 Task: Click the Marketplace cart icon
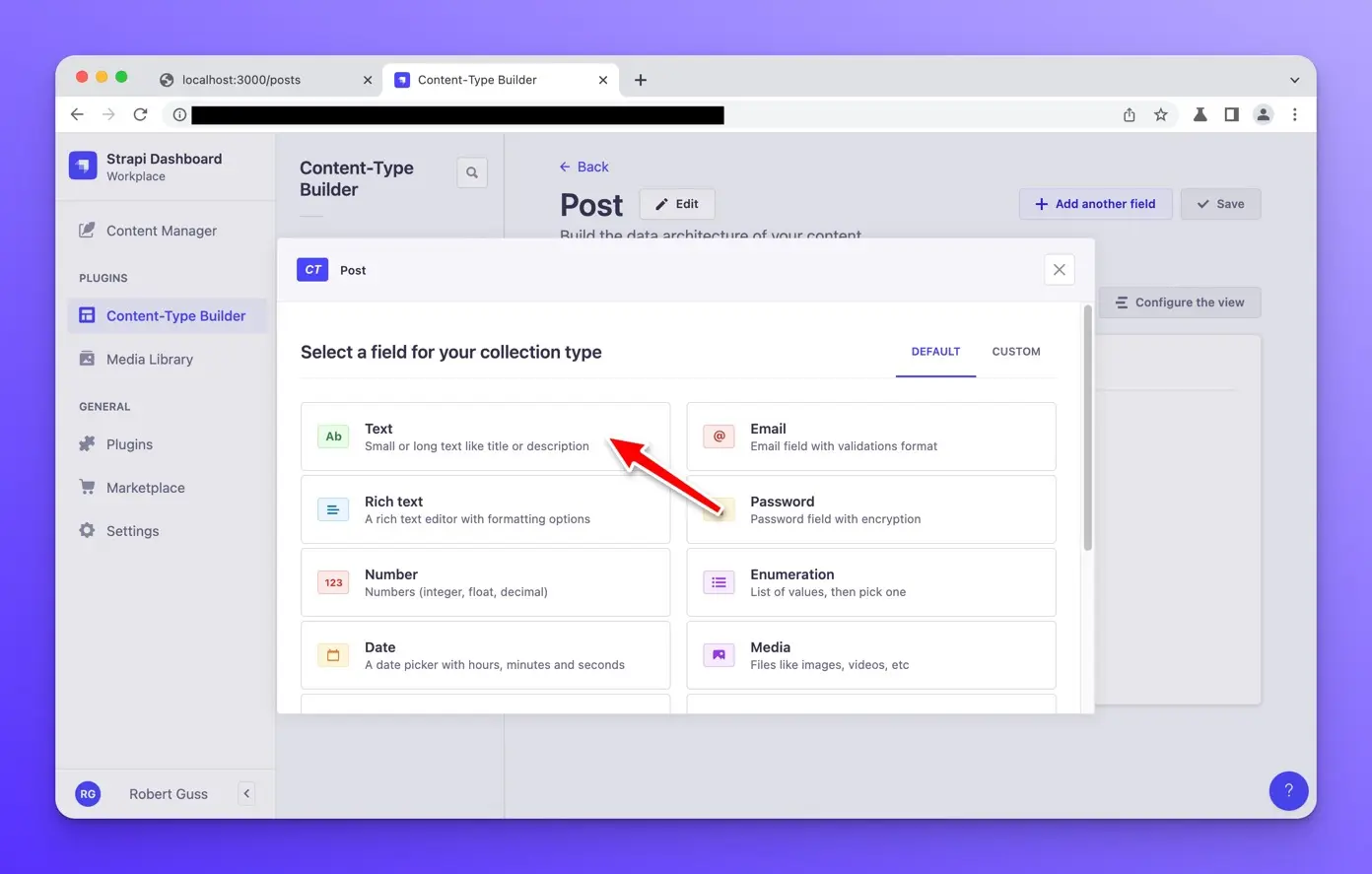click(87, 488)
